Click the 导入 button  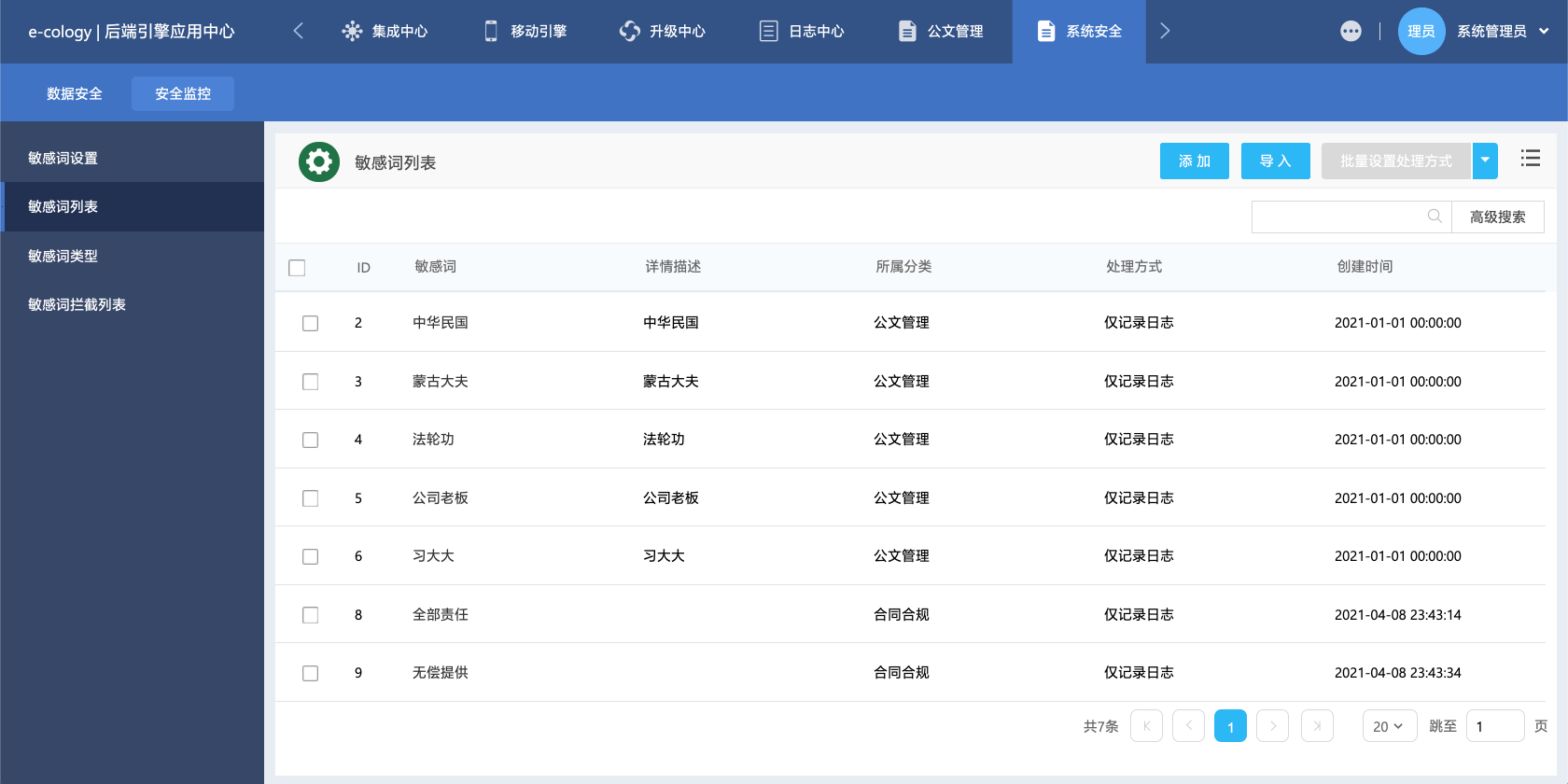(1276, 161)
